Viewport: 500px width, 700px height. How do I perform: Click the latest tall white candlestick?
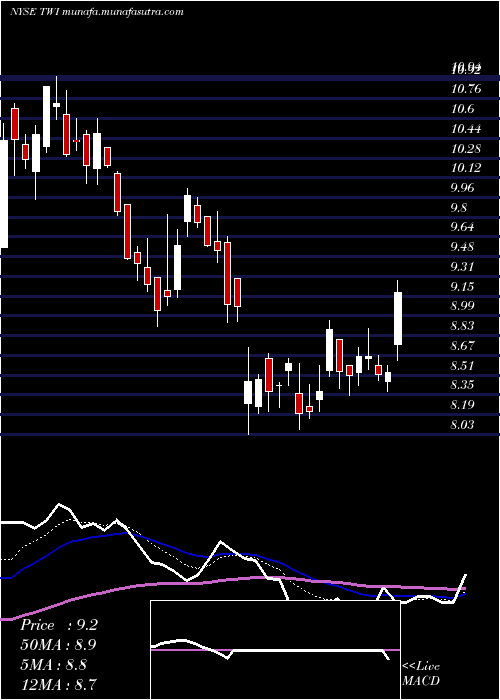pyautogui.click(x=397, y=318)
